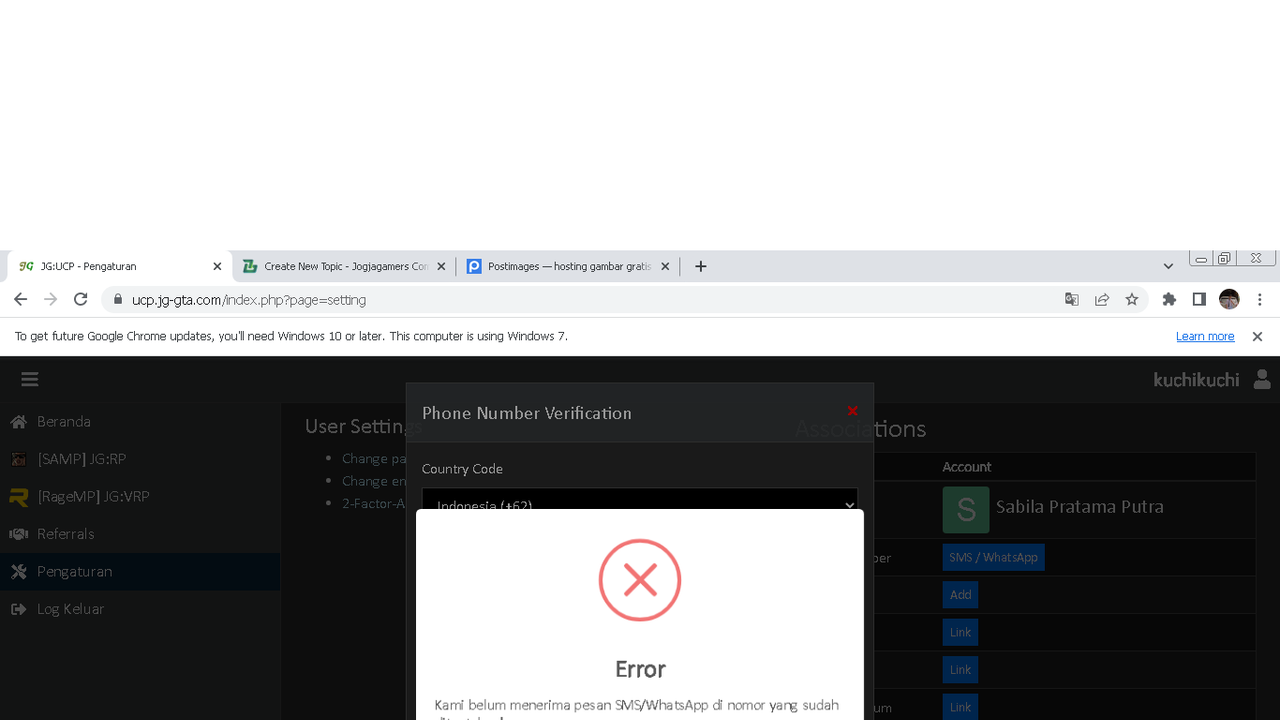Switch to the JG:UCP - Pengaturan tab
The height and width of the screenshot is (720, 1280).
click(118, 267)
